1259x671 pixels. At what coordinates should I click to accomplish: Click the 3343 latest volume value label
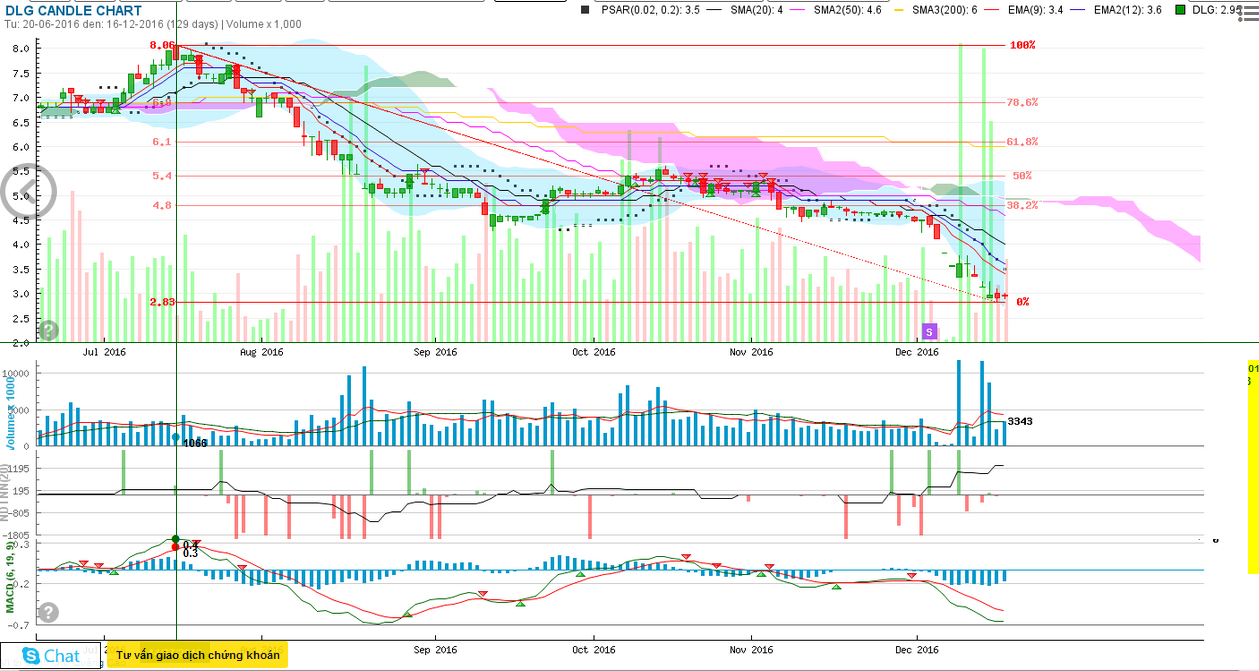click(1020, 421)
